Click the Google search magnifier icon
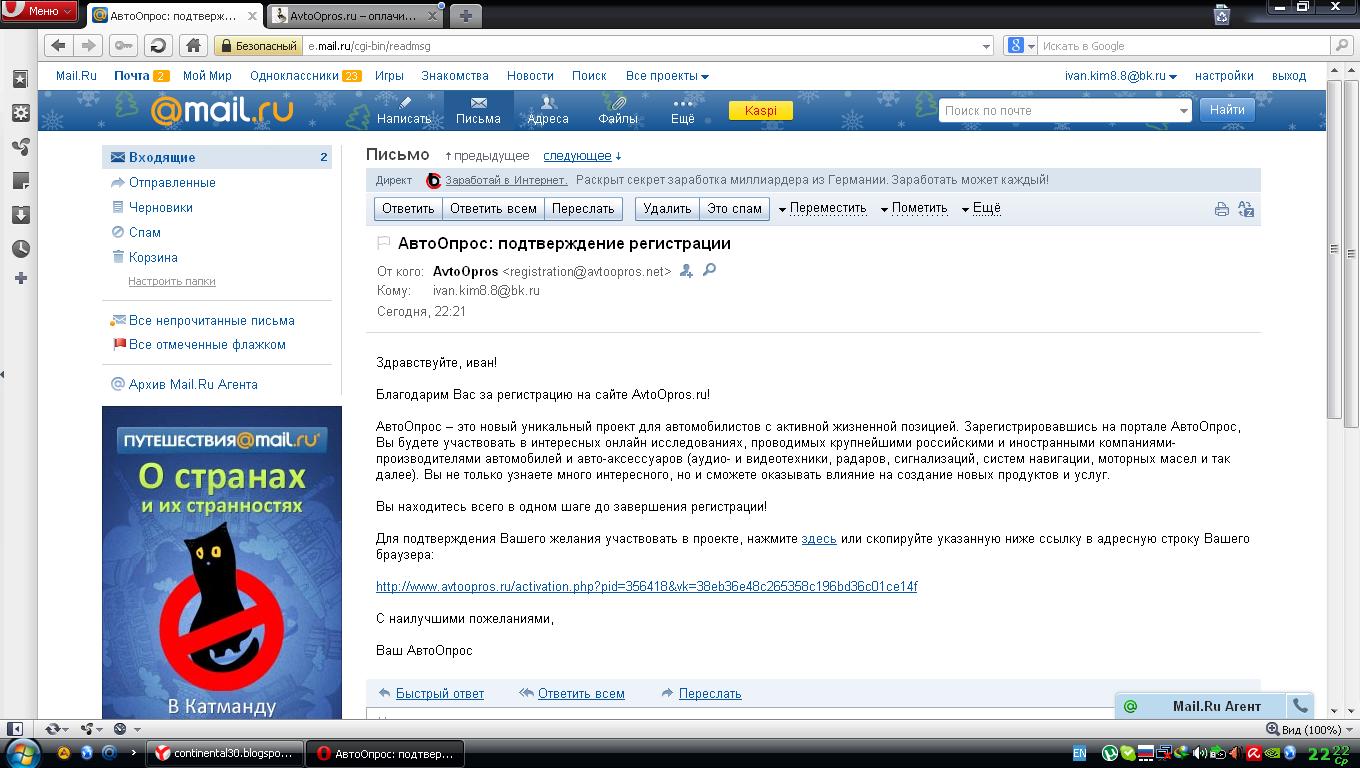The width and height of the screenshot is (1360, 768). [1341, 45]
